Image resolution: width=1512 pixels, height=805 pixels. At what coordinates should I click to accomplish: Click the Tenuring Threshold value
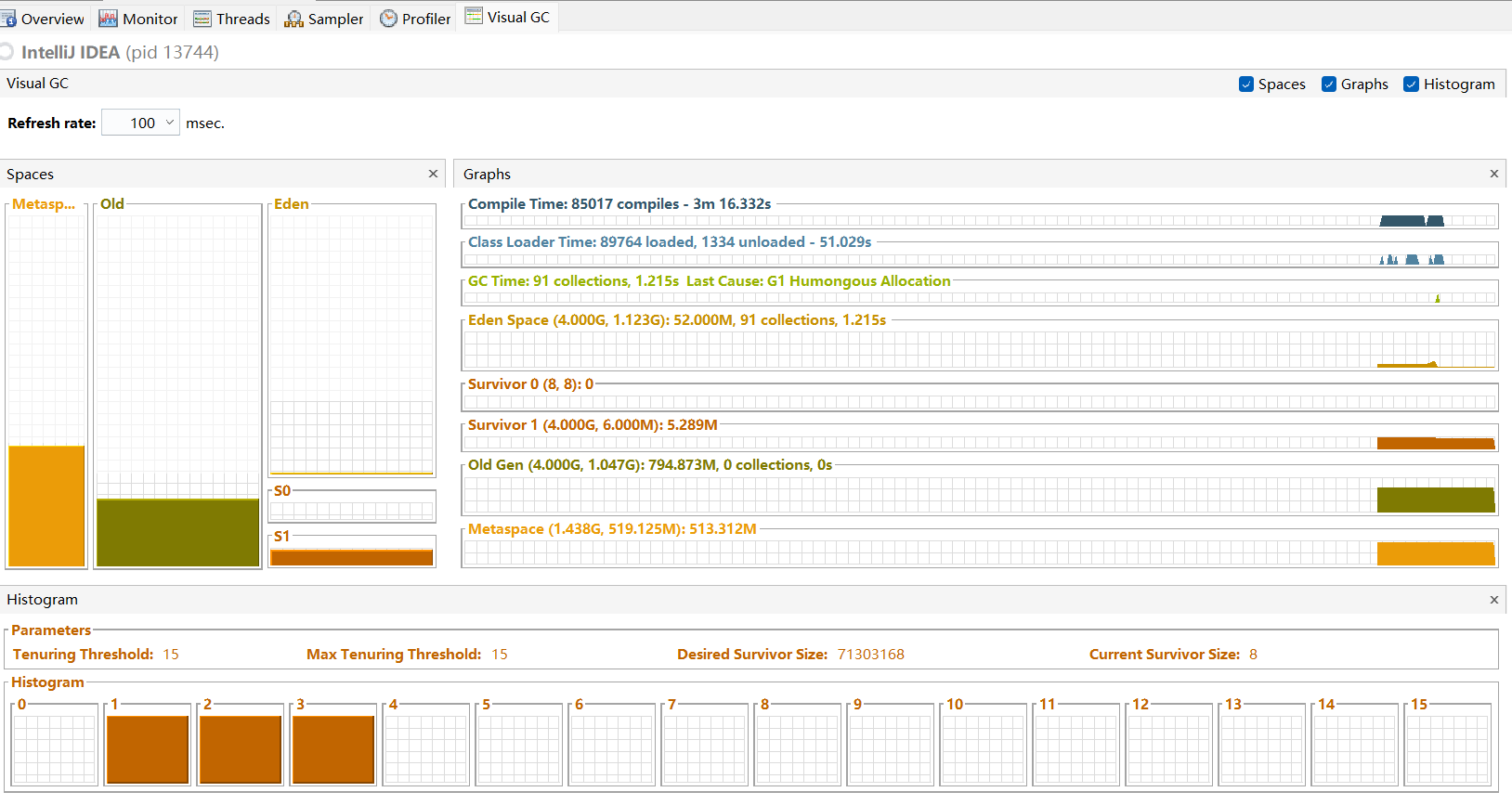[x=171, y=655]
